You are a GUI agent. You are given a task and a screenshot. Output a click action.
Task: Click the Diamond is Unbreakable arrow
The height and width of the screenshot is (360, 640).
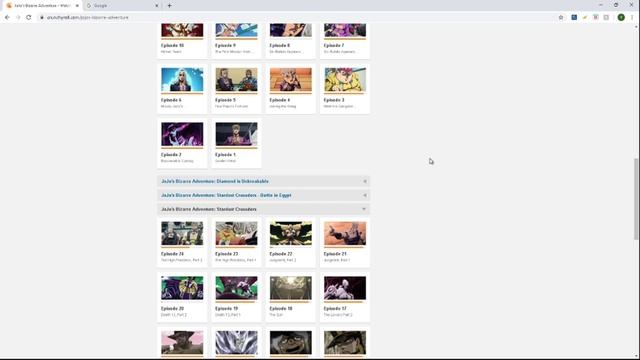point(364,181)
